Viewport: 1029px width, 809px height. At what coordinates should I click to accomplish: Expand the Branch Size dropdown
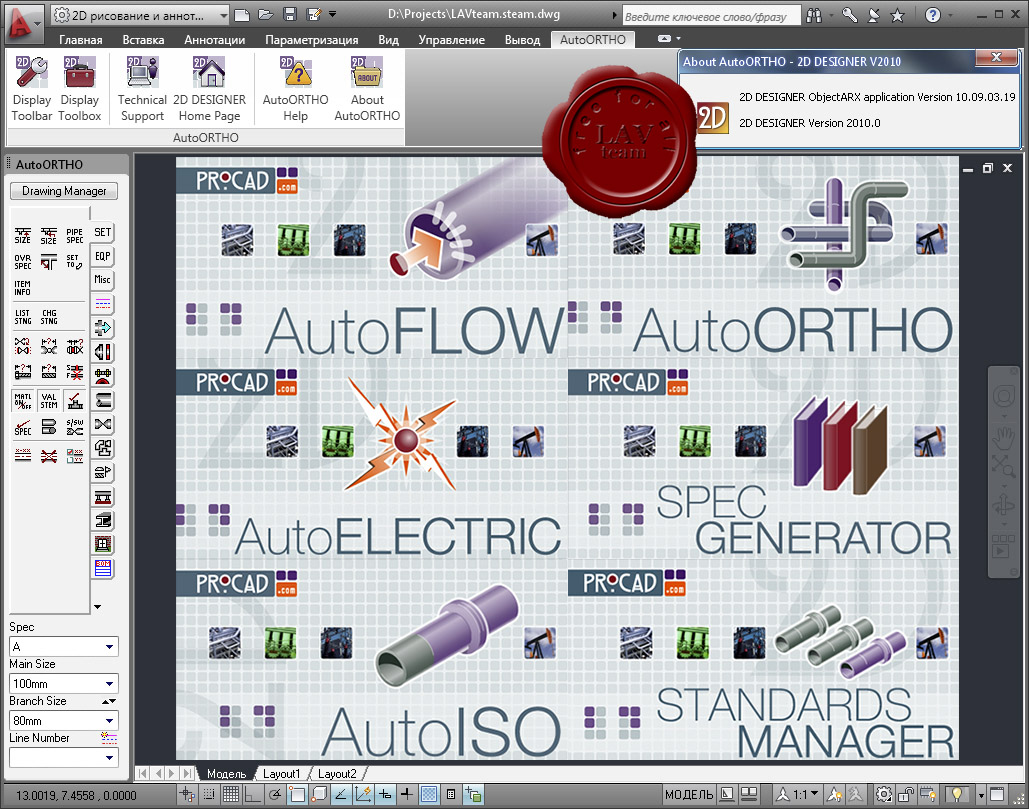(x=110, y=720)
